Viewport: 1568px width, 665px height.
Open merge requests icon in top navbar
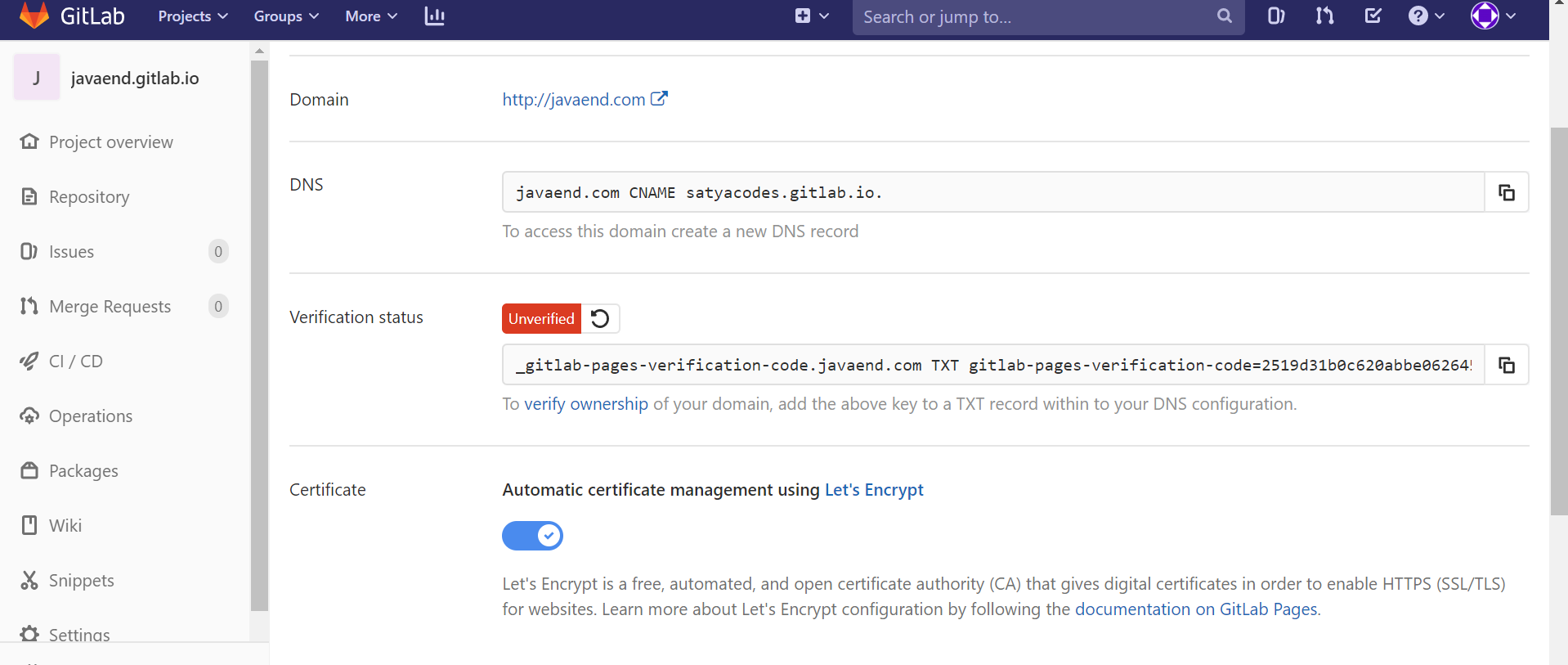click(1324, 16)
